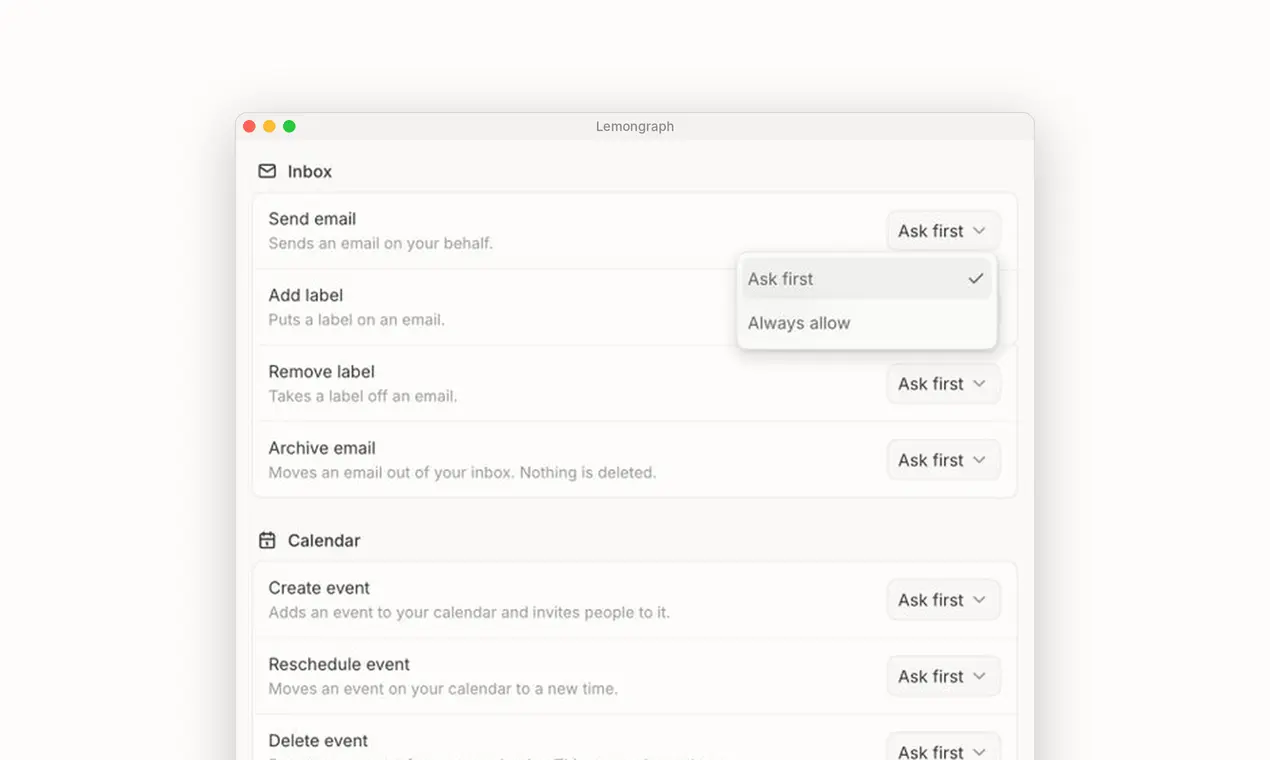Click the 'Calendar' section heading
1270x760 pixels.
click(324, 541)
